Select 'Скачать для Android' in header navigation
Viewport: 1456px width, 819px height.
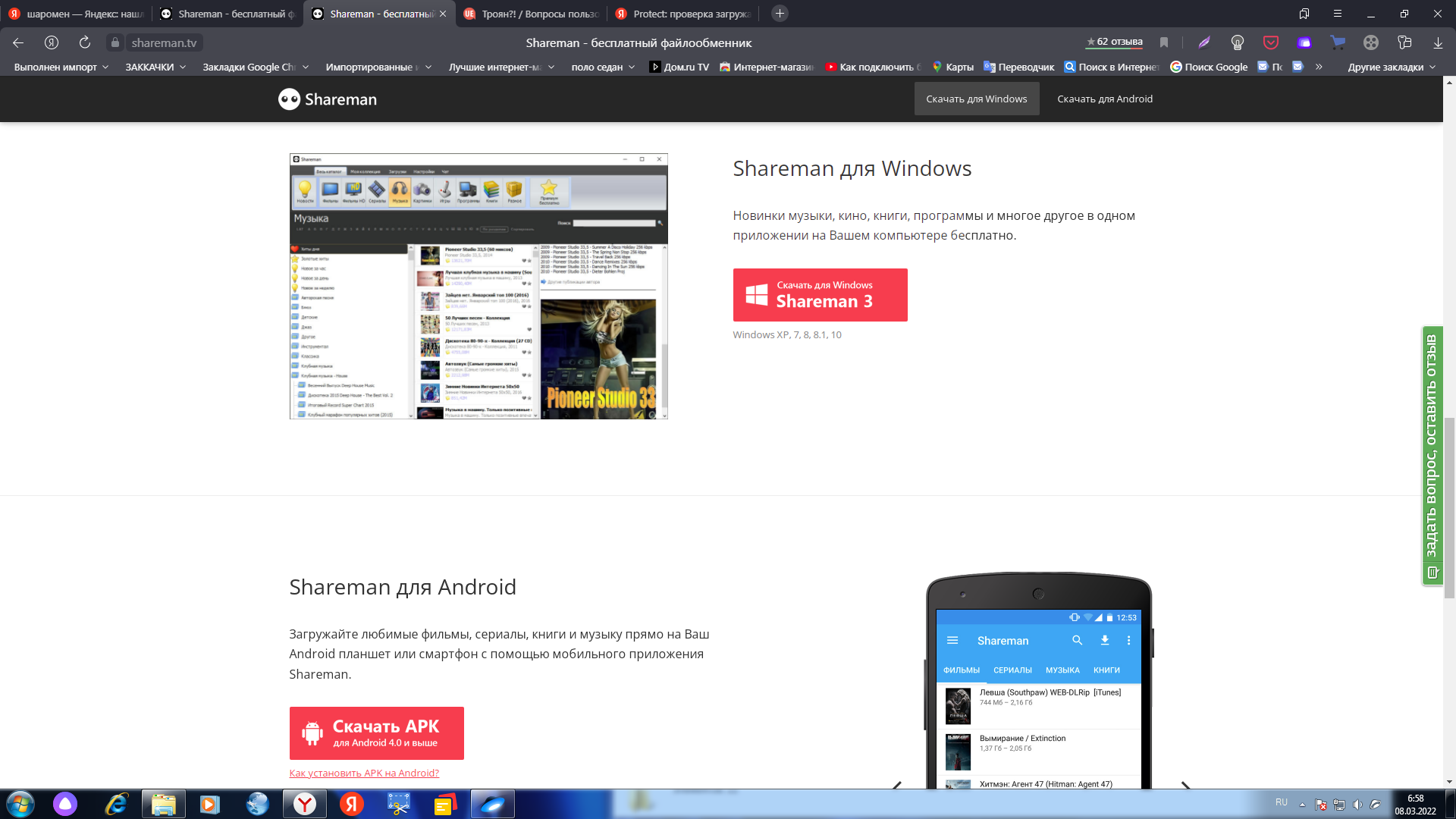click(1105, 99)
